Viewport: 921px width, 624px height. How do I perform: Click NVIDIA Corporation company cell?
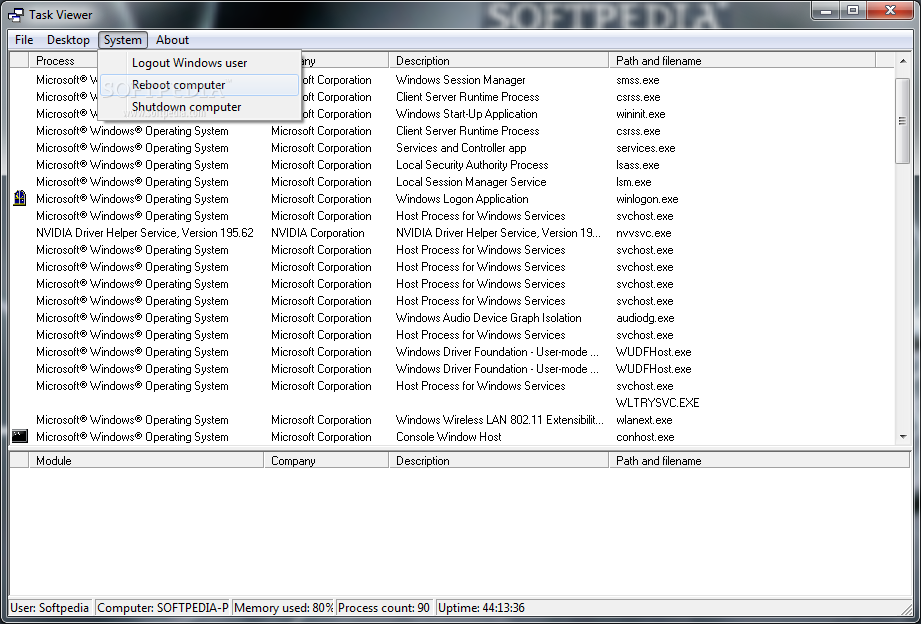[317, 233]
